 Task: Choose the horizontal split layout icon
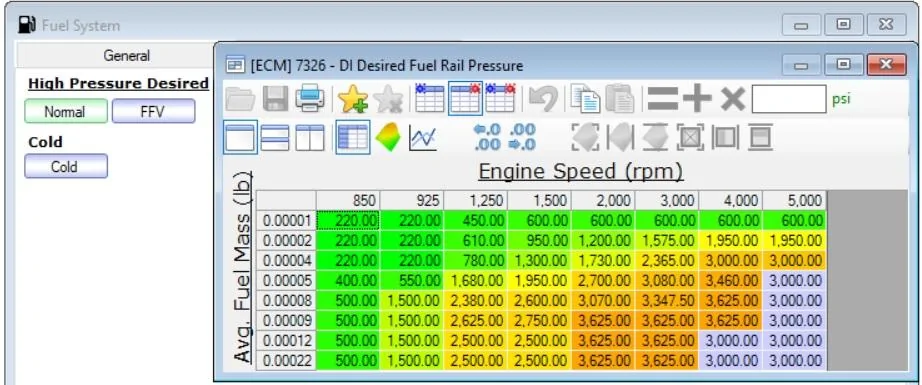coord(275,138)
